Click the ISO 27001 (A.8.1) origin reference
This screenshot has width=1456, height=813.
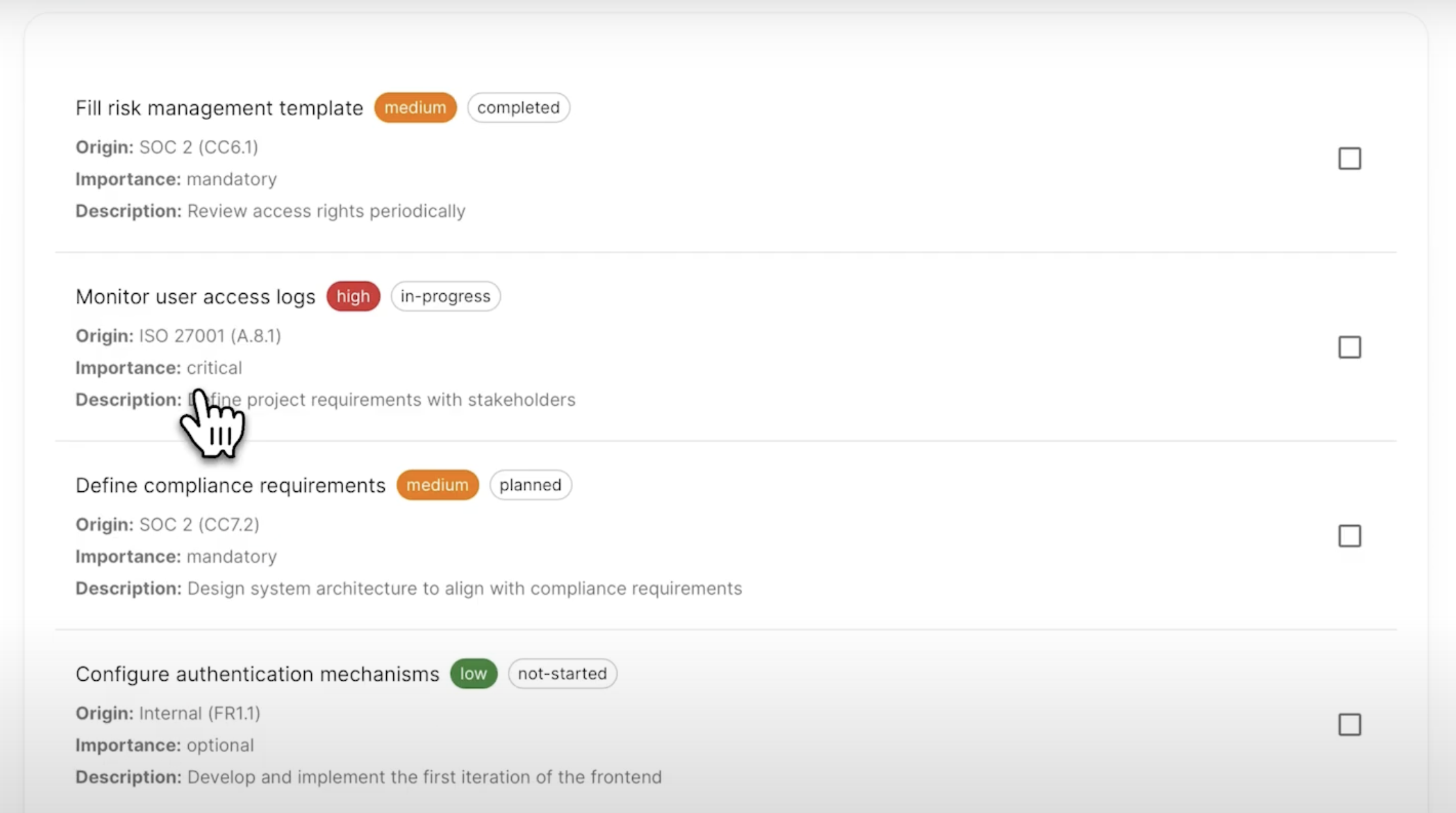point(209,335)
